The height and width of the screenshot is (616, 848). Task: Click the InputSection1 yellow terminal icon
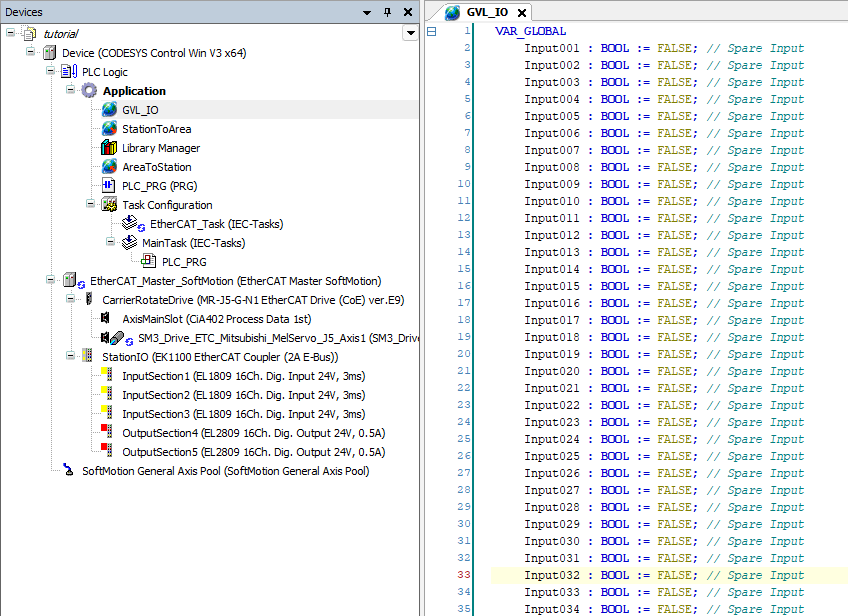pos(107,375)
